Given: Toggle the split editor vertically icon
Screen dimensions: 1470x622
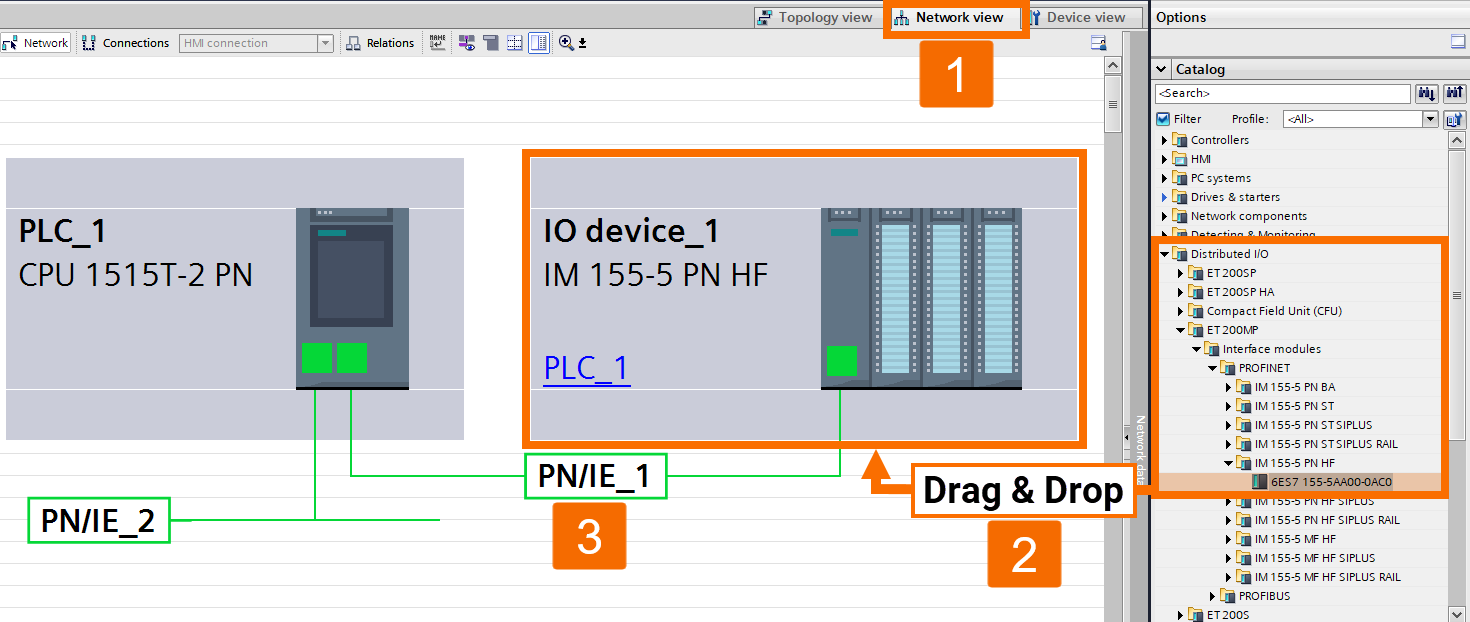Looking at the screenshot, I should tap(538, 43).
